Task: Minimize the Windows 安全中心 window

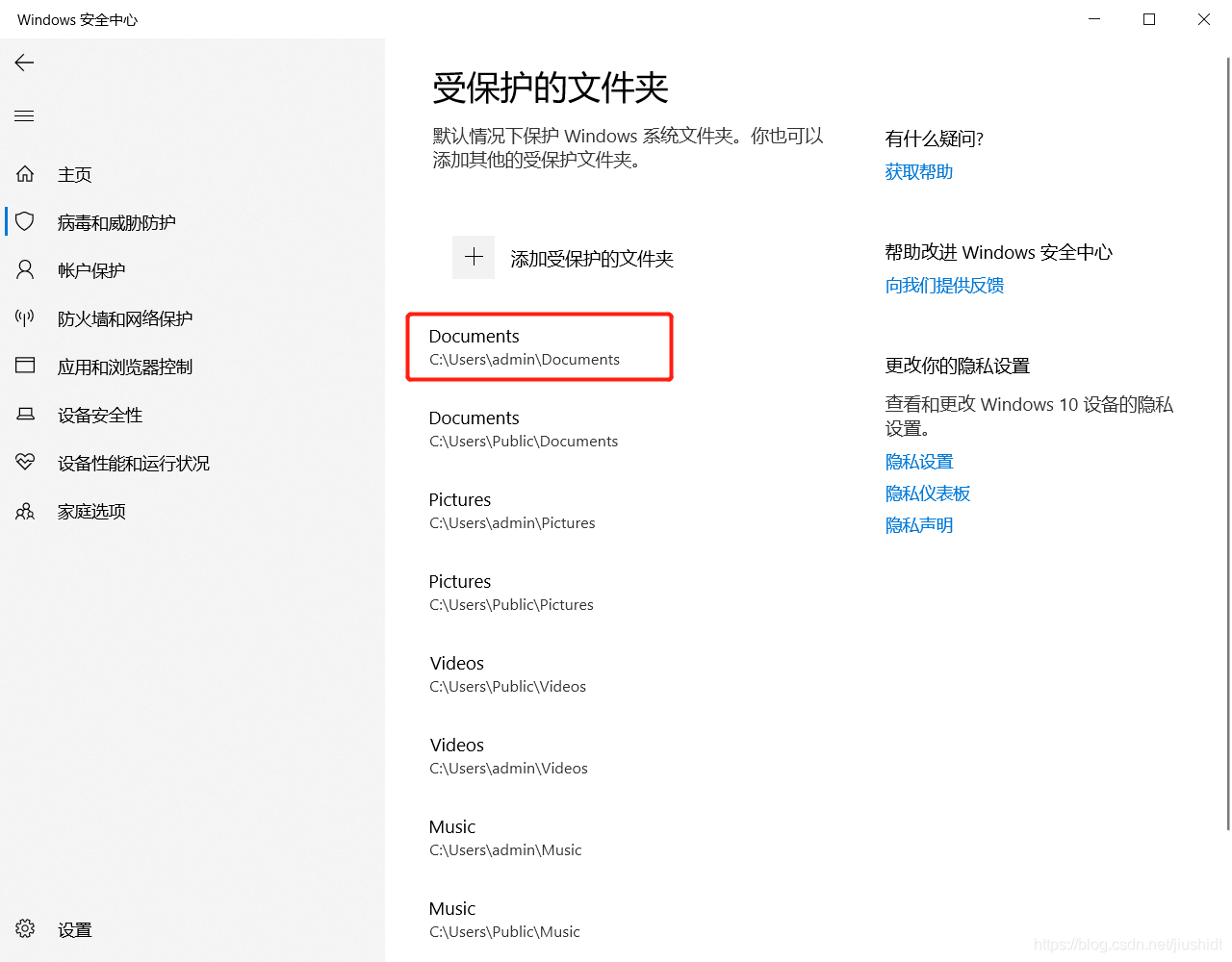Action: (1094, 19)
